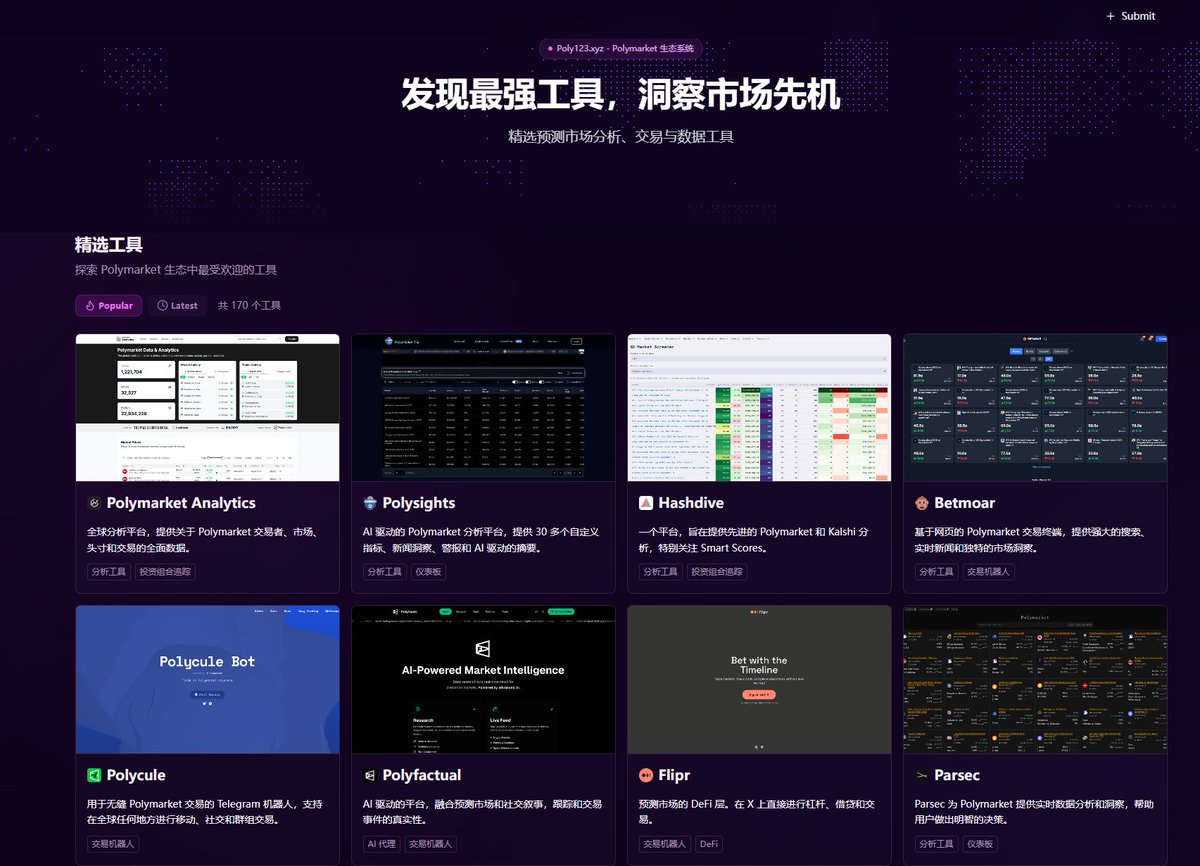
Task: Open the Poly123.xyz Polymarket ecosystem badge
Action: pos(621,48)
